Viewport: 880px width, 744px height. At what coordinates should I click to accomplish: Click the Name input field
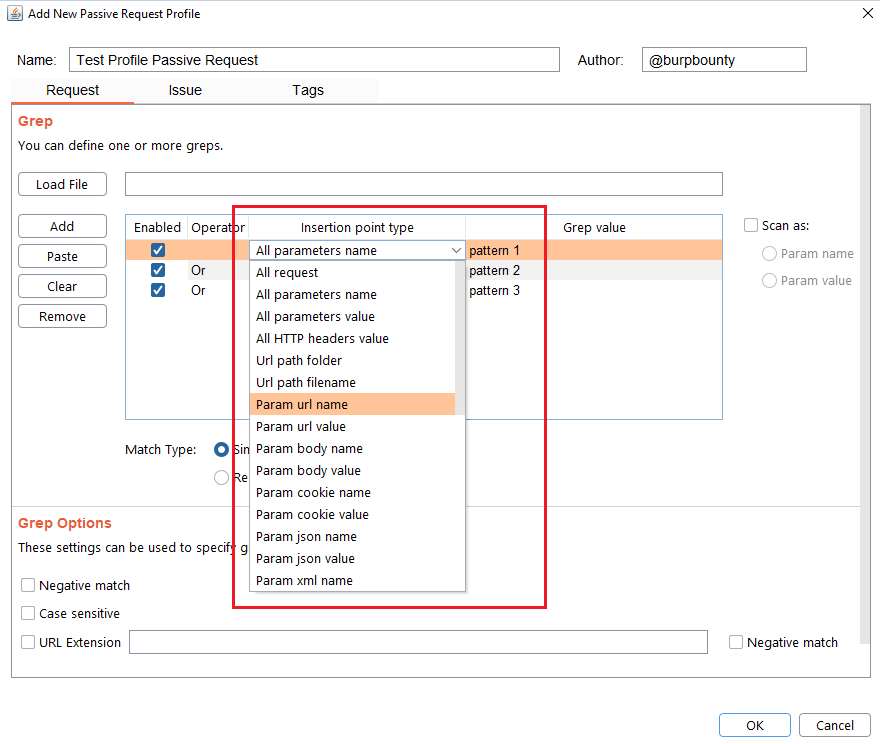[x=314, y=60]
